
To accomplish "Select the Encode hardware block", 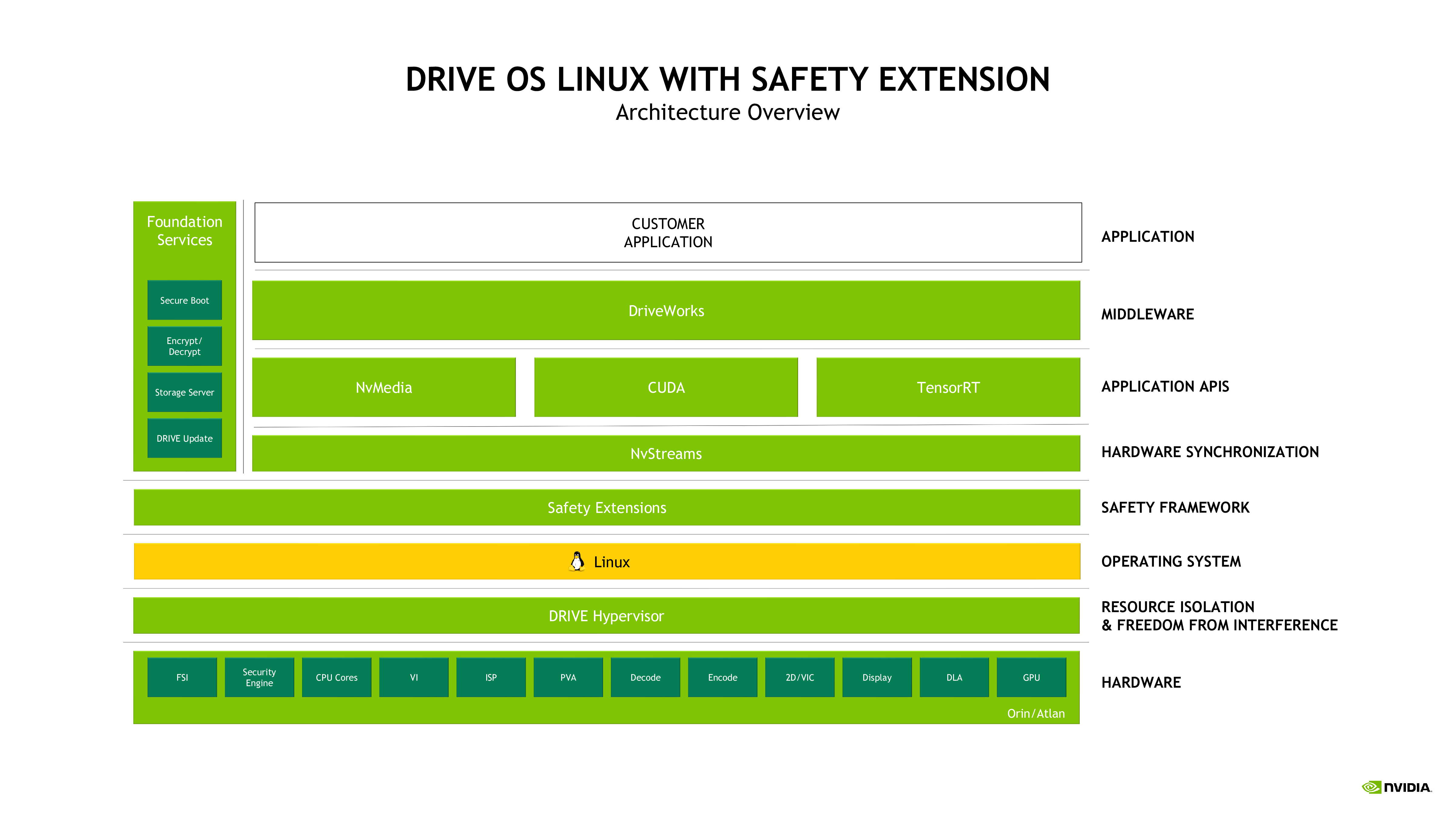I will (x=722, y=677).
